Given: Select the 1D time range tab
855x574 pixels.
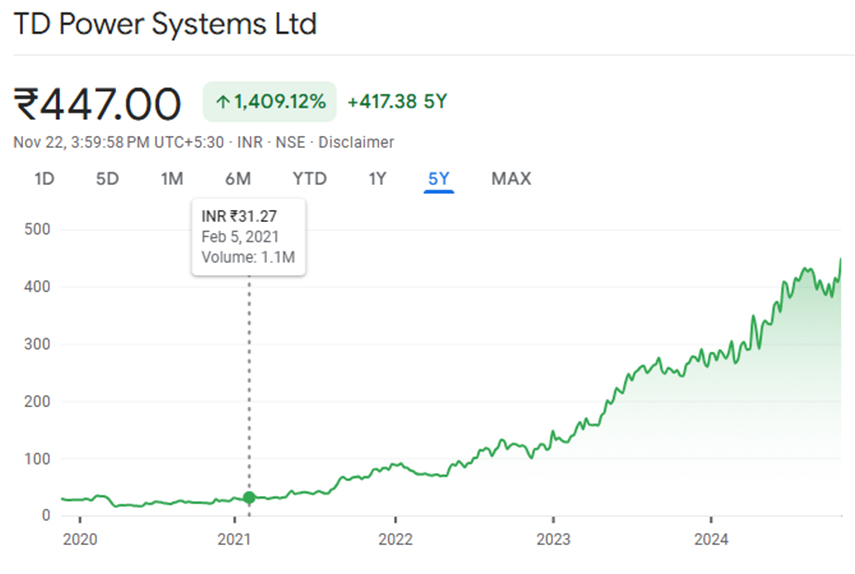Looking at the screenshot, I should click(x=44, y=179).
